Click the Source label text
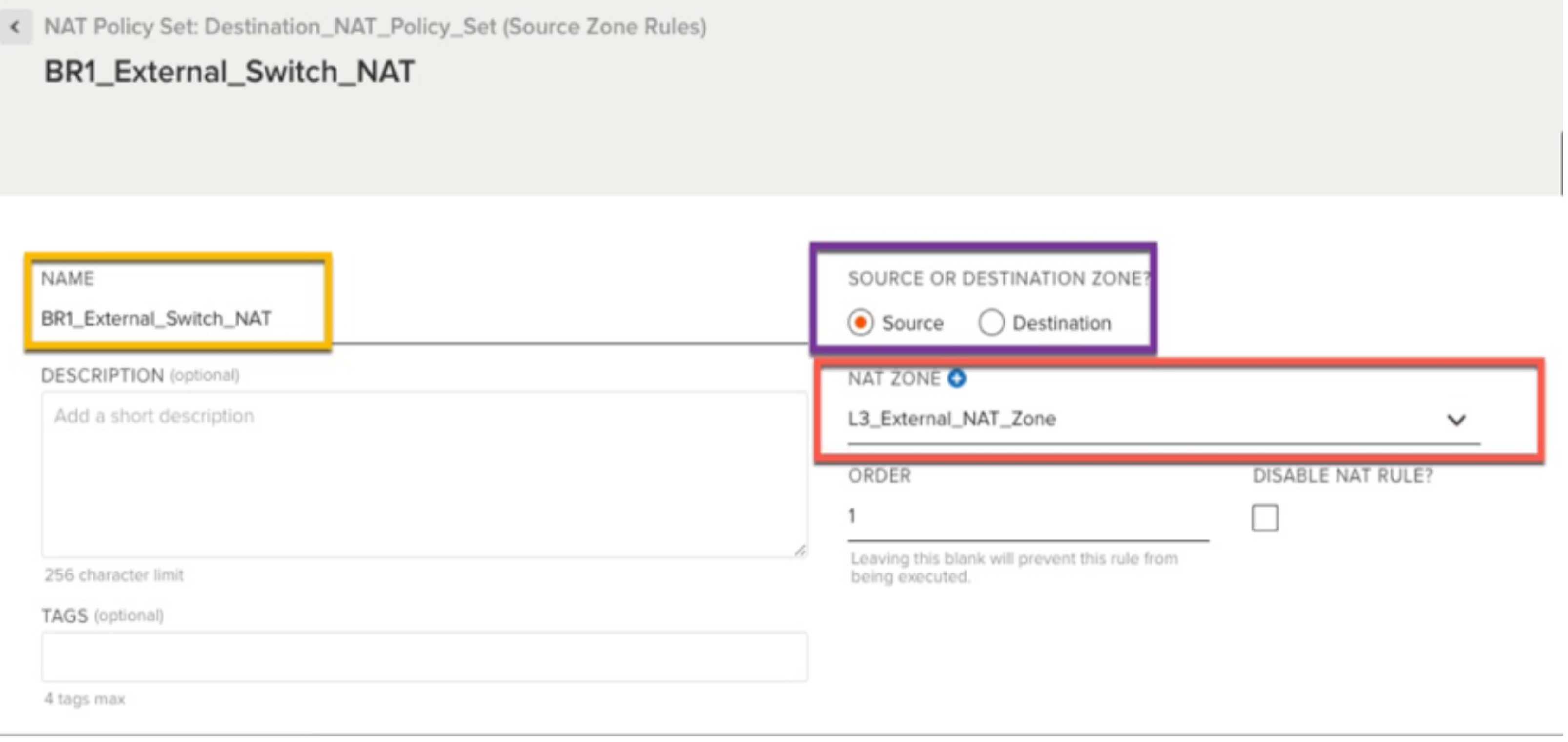The image size is (1568, 742). coord(914,324)
